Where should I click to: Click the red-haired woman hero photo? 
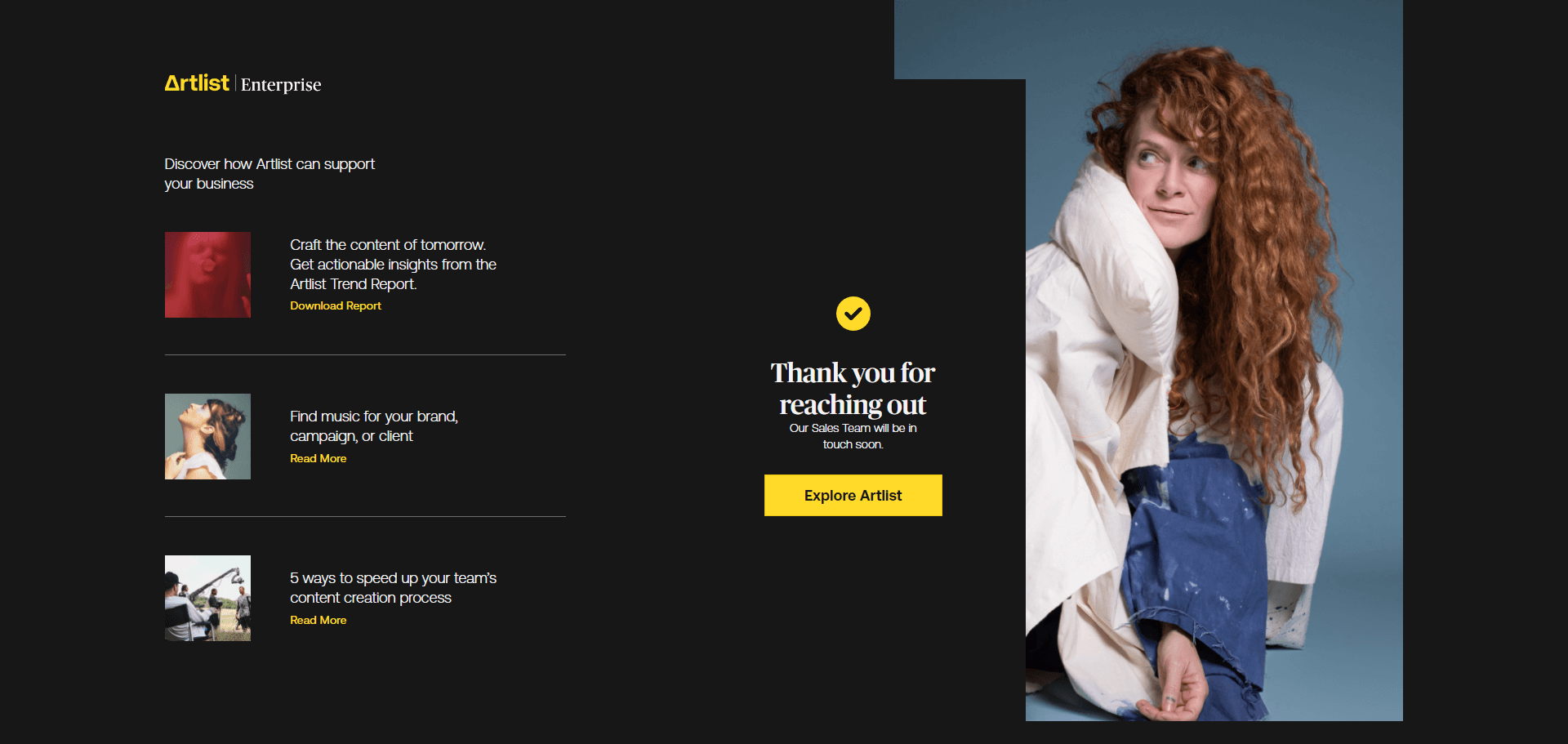(1214, 360)
